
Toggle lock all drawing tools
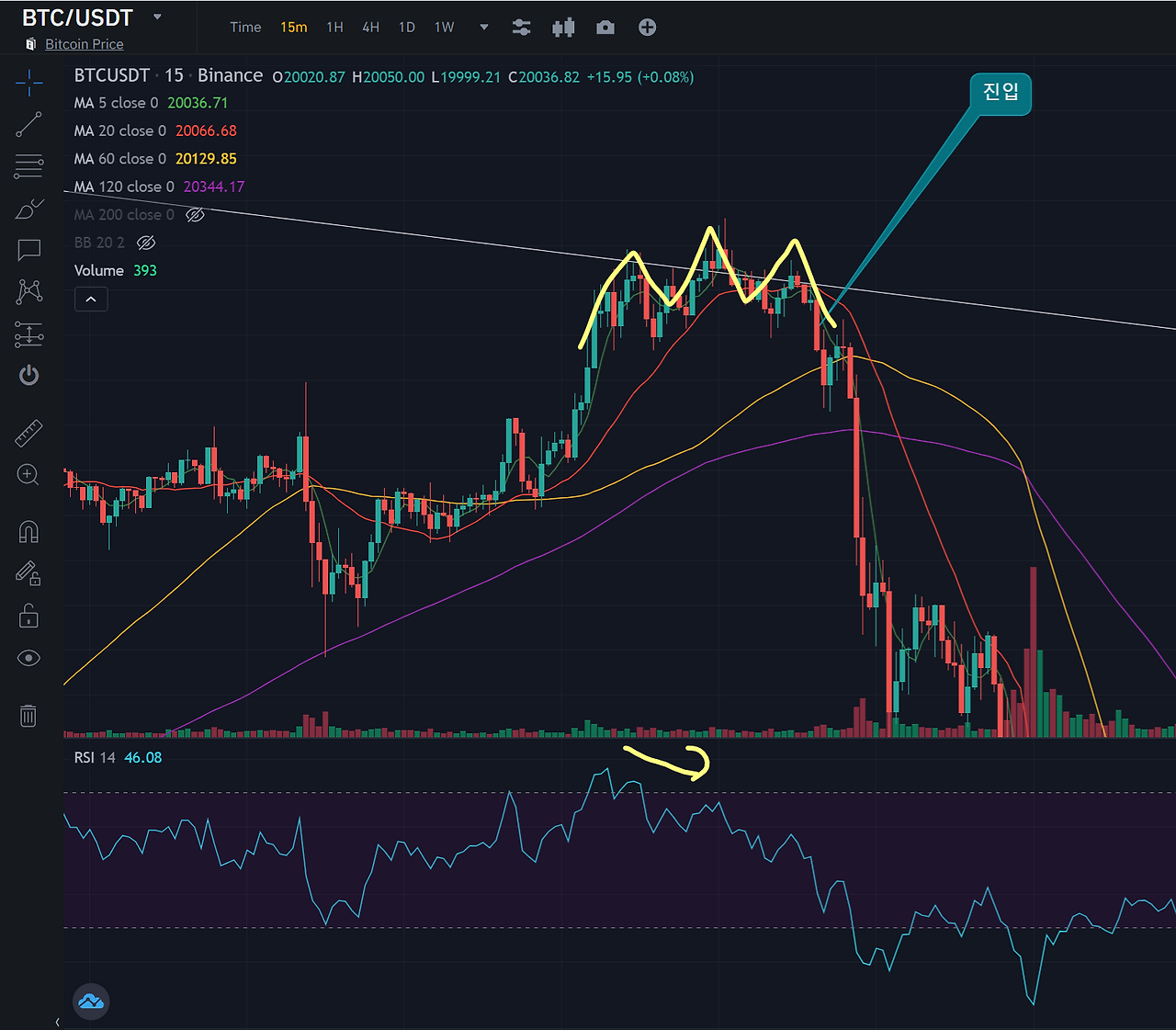tap(29, 615)
